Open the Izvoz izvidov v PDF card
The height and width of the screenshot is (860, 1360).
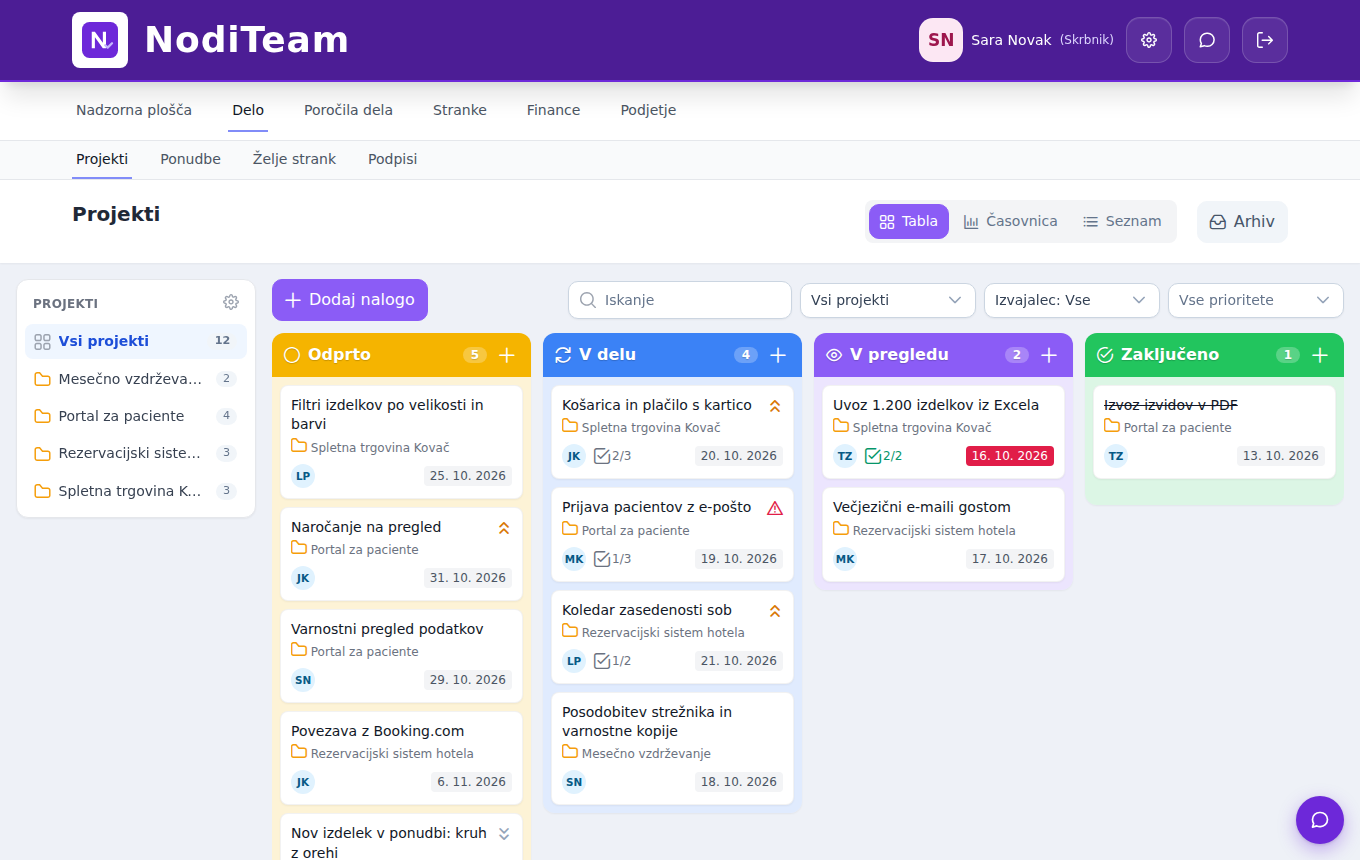1214,432
